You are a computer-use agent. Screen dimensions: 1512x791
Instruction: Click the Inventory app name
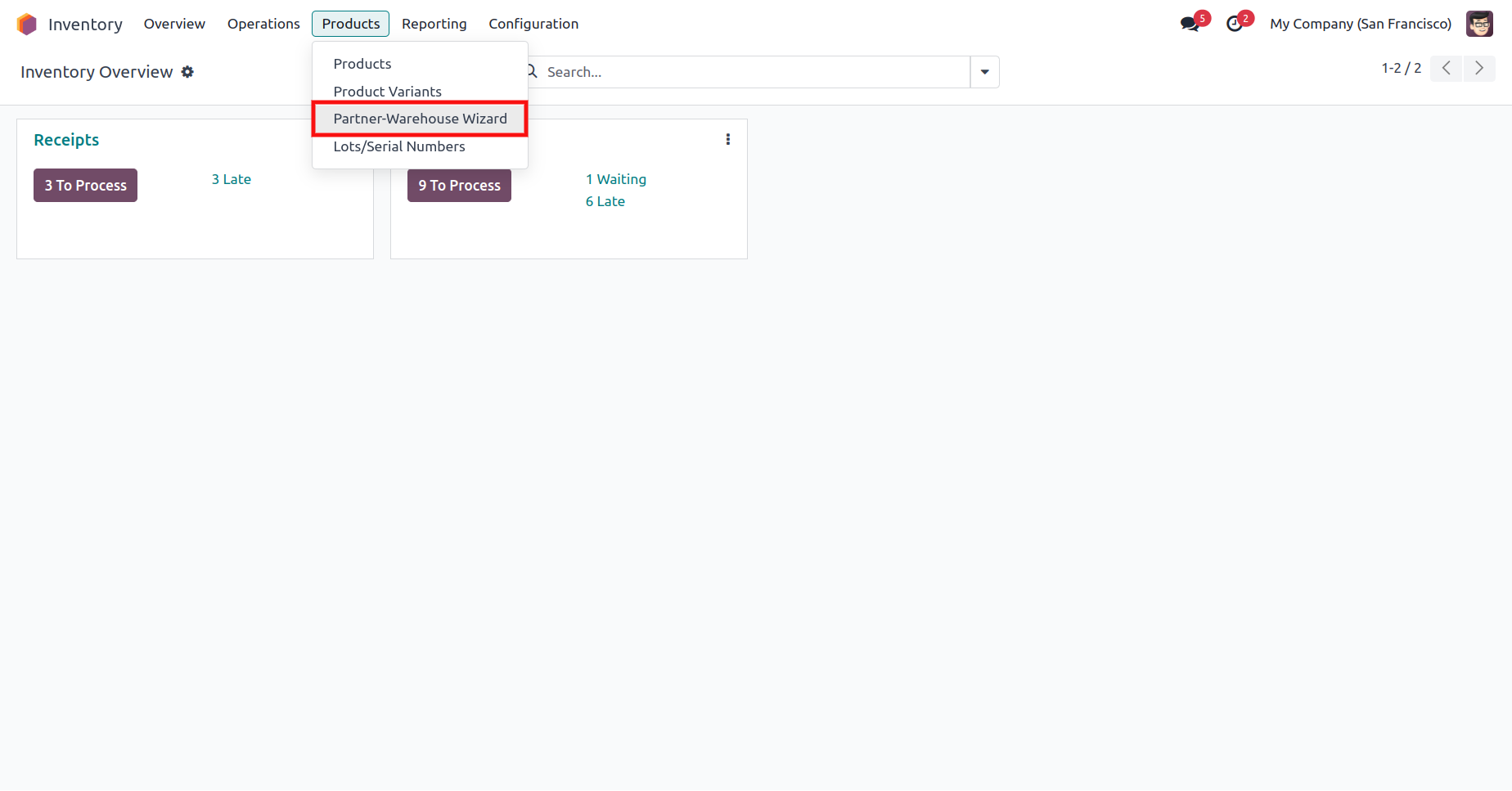(85, 25)
